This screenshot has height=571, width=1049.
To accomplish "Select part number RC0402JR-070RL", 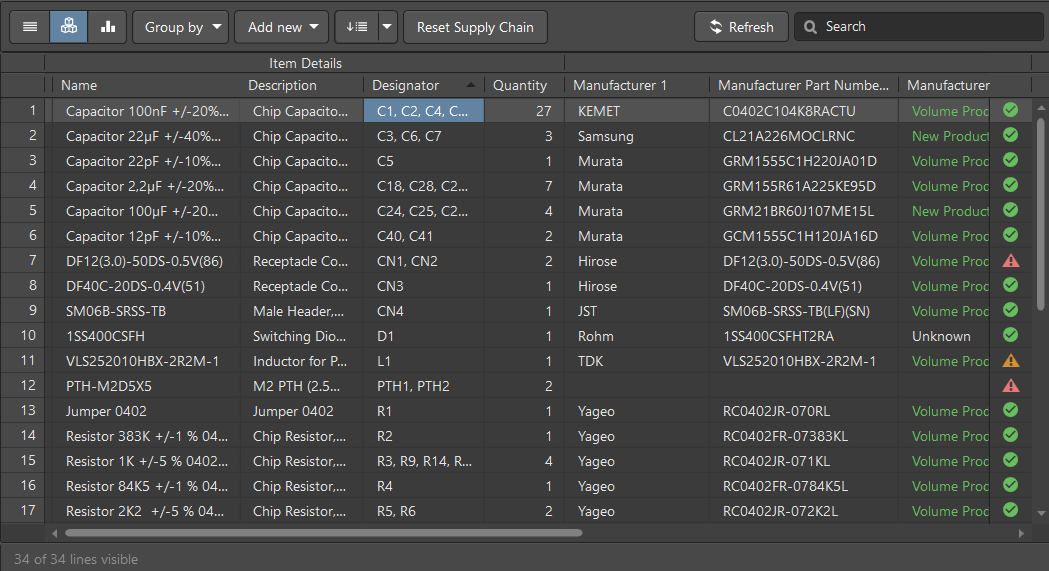I will tap(803, 411).
